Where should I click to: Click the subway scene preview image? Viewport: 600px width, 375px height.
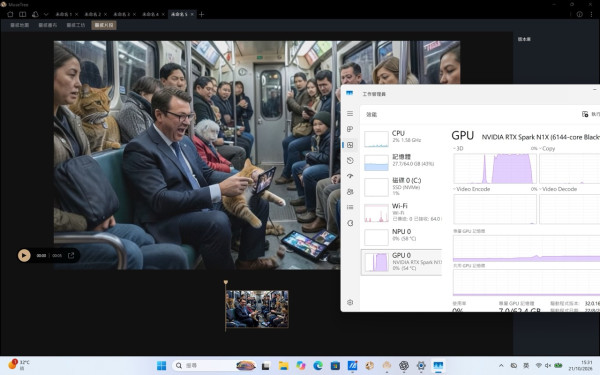coord(197,155)
